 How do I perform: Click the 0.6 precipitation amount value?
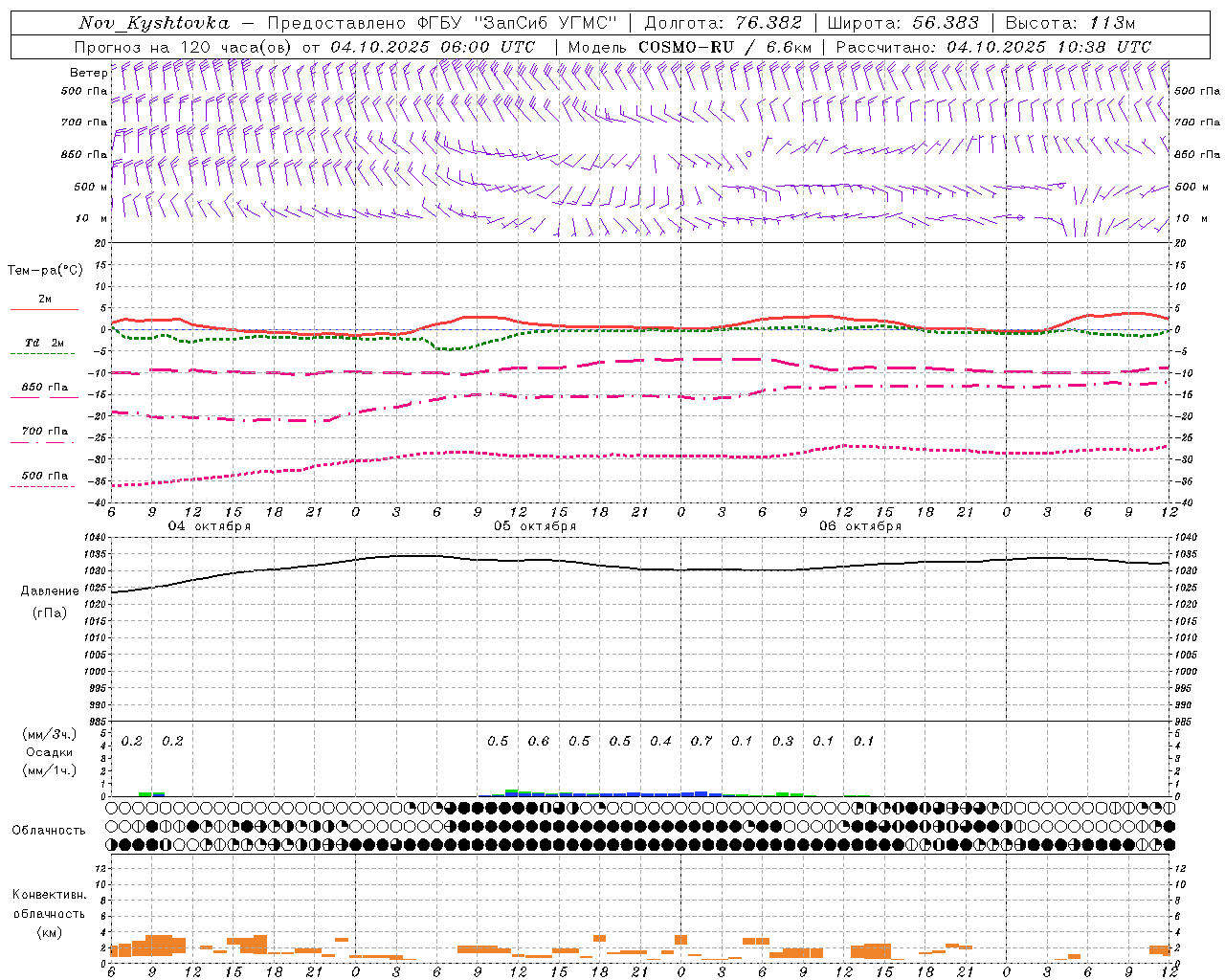539,741
